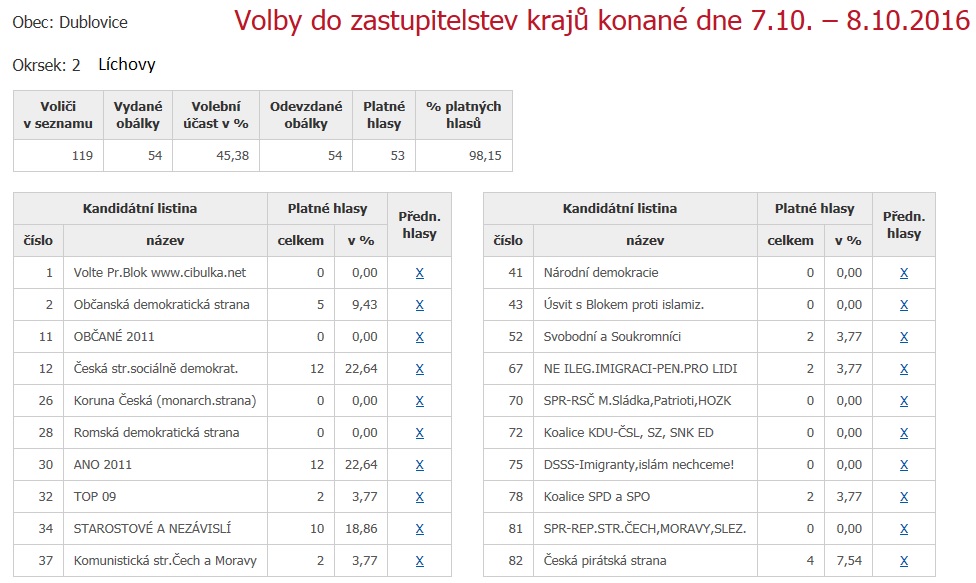976x583 pixels.
Task: Open X link for Česká str.sociálně demokrat.
Action: tap(419, 369)
